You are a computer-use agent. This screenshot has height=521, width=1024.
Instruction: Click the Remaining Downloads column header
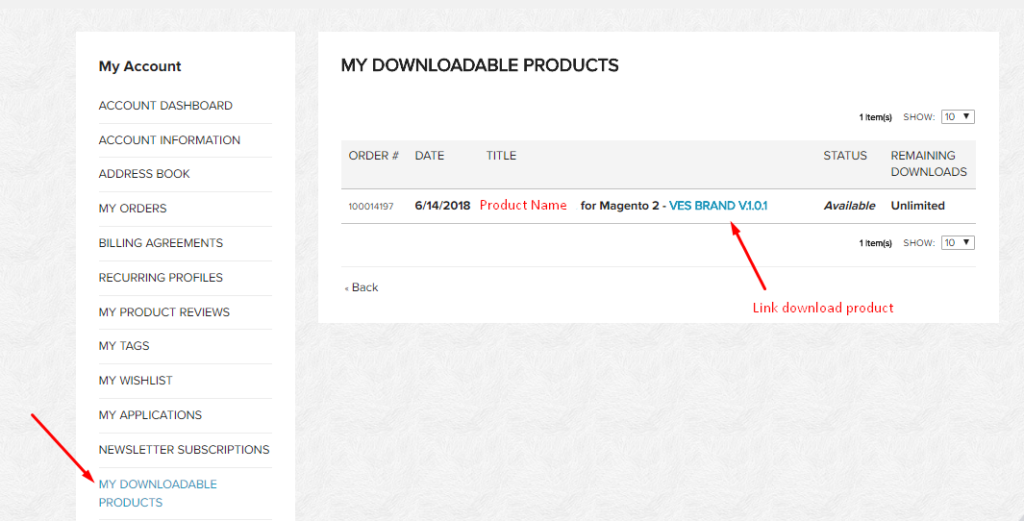(928, 164)
